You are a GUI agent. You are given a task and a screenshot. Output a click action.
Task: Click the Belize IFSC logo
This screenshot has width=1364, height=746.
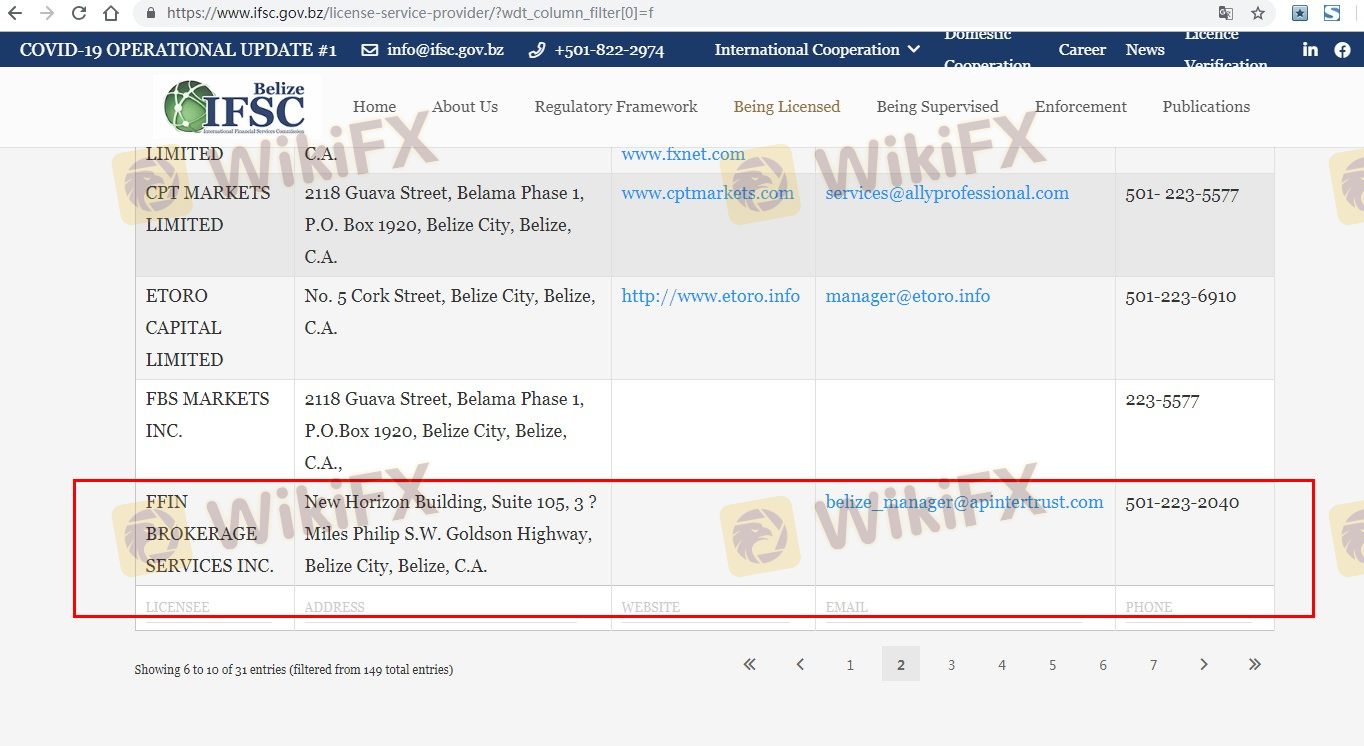[236, 106]
